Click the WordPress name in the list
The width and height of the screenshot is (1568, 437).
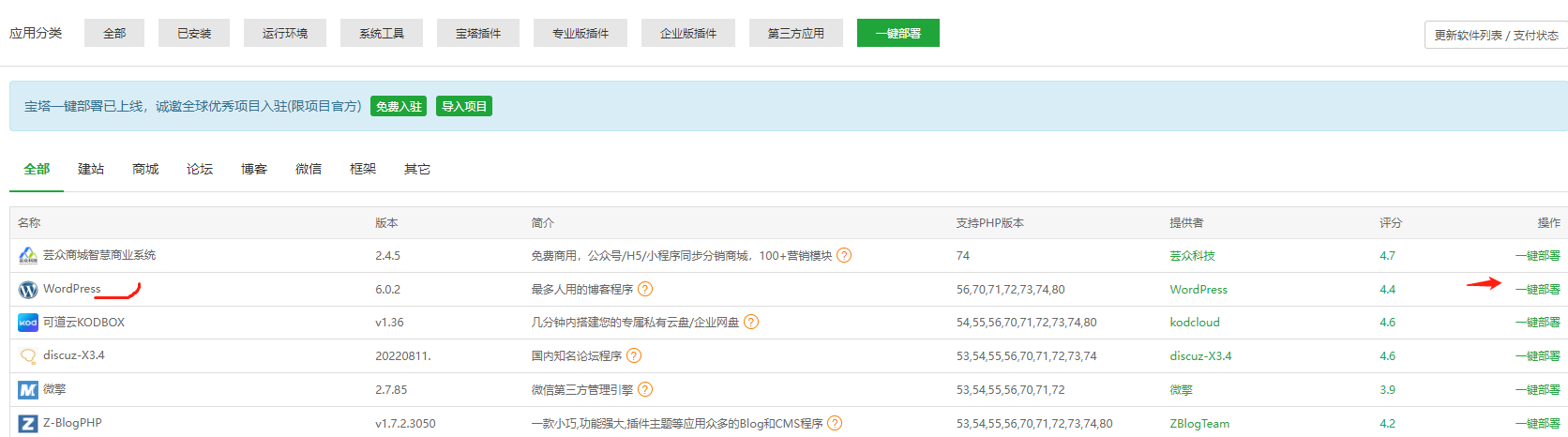72,288
